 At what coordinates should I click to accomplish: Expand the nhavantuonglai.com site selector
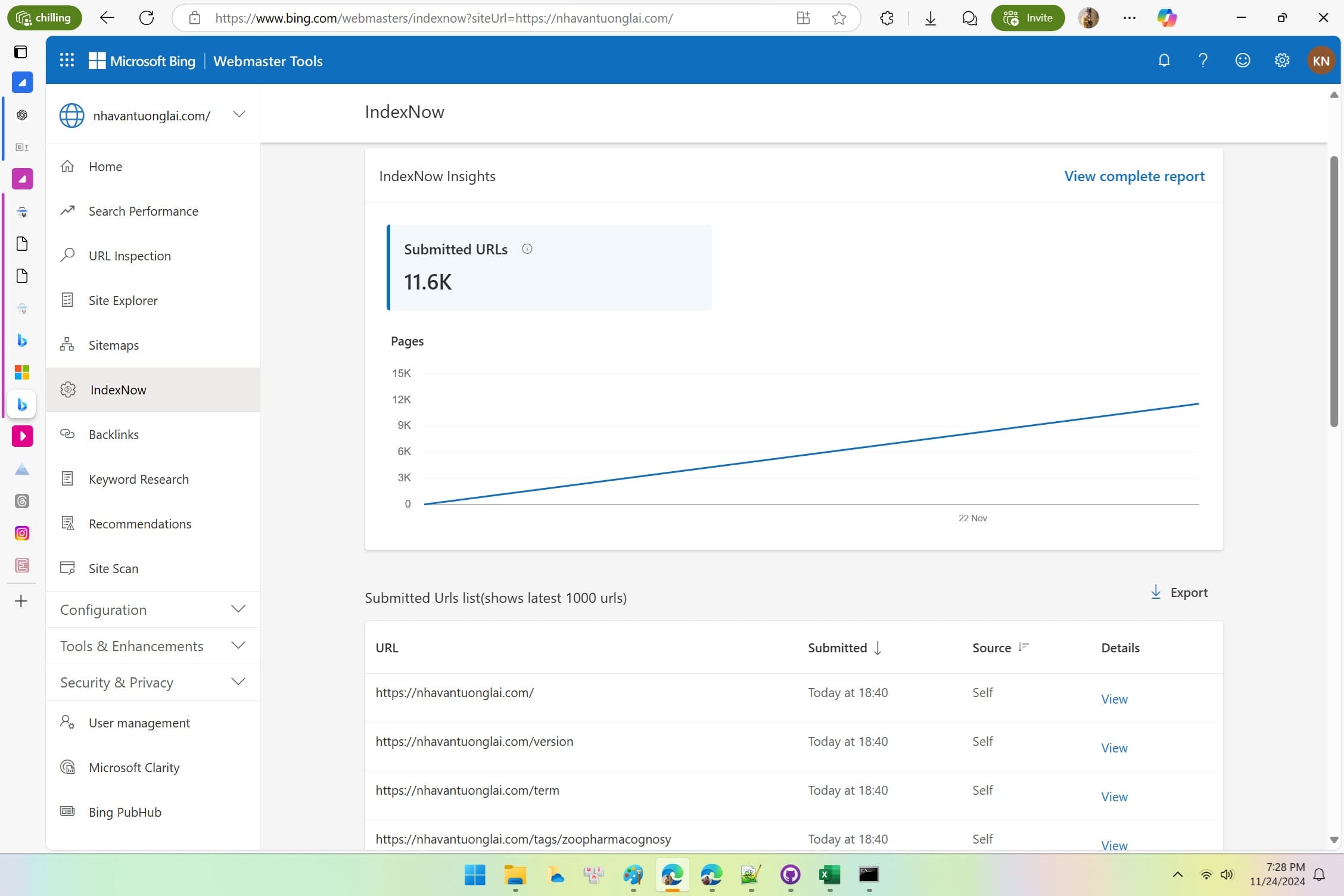[239, 114]
